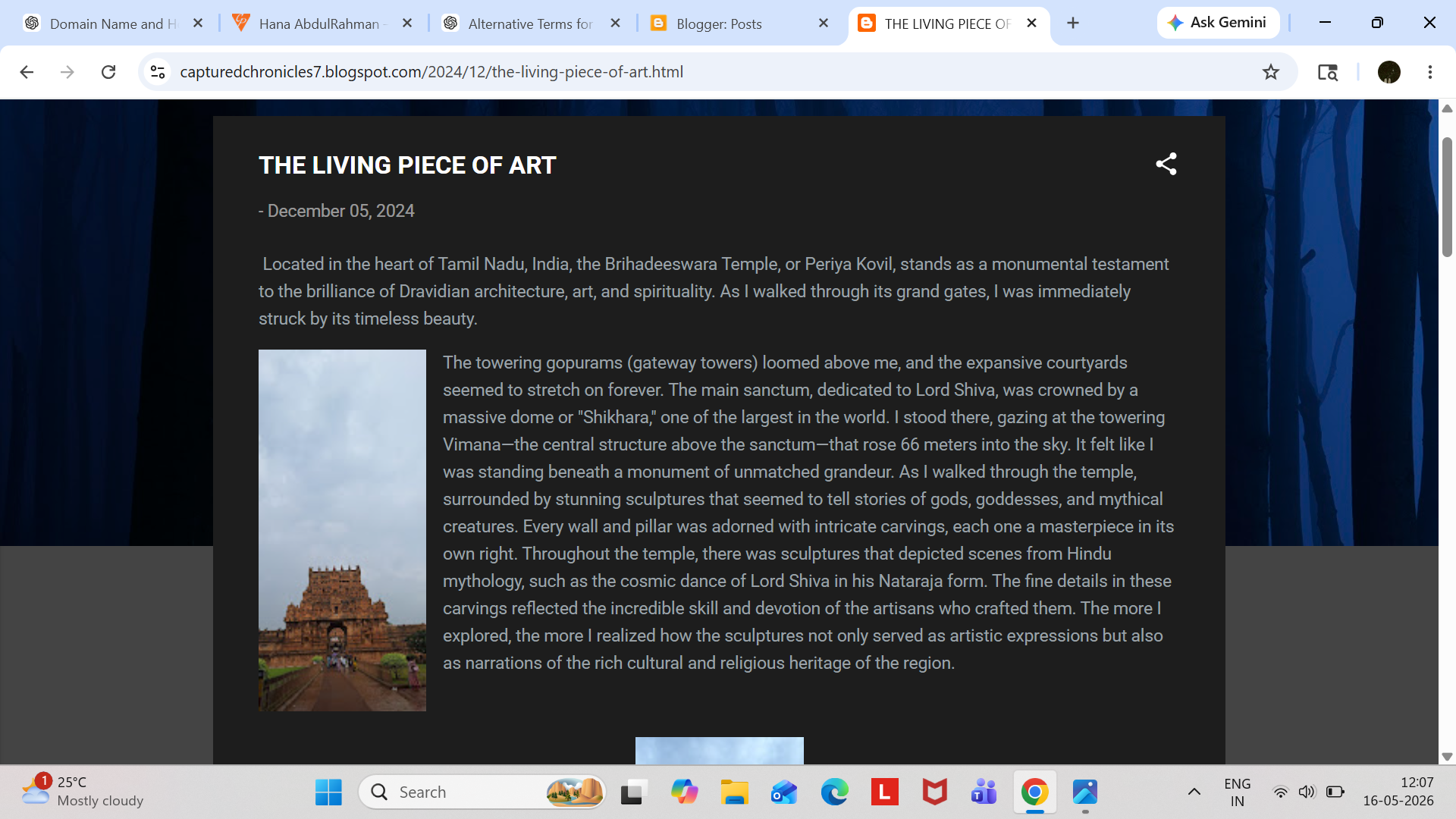1456x819 pixels.
Task: Open clock showing 12:07 16-05-2026
Action: click(1398, 792)
